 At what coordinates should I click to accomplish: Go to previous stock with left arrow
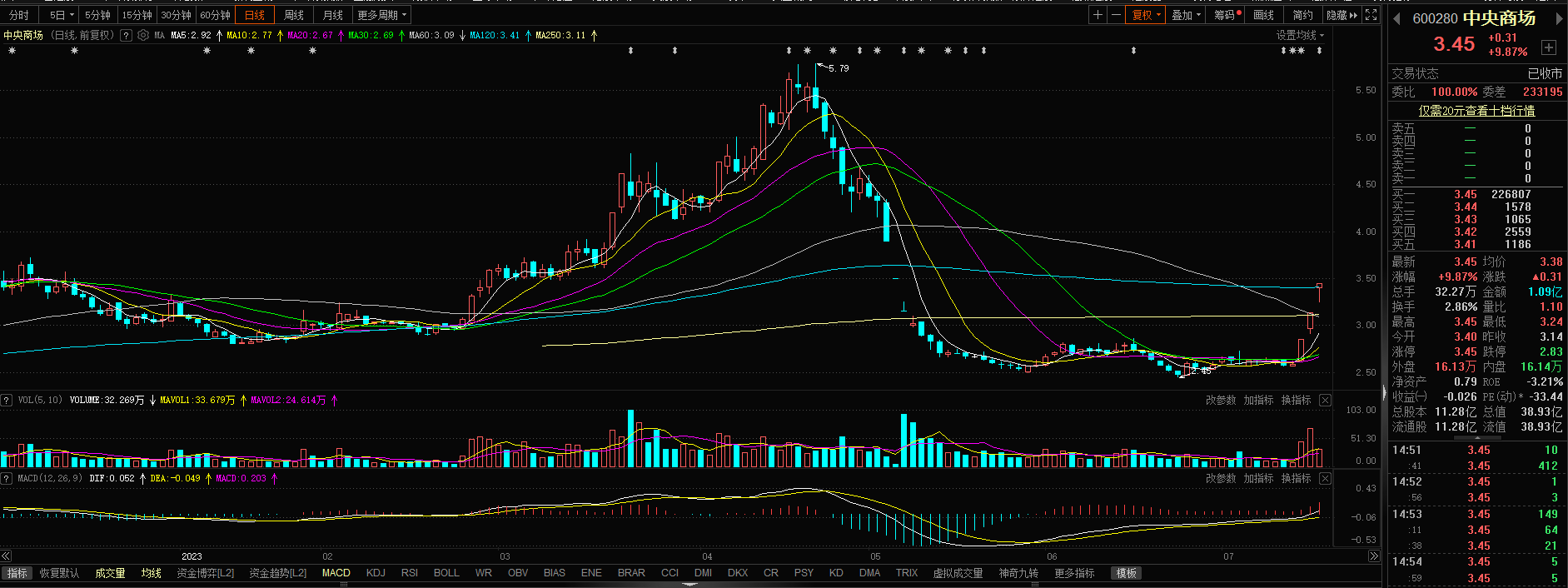tap(1396, 18)
